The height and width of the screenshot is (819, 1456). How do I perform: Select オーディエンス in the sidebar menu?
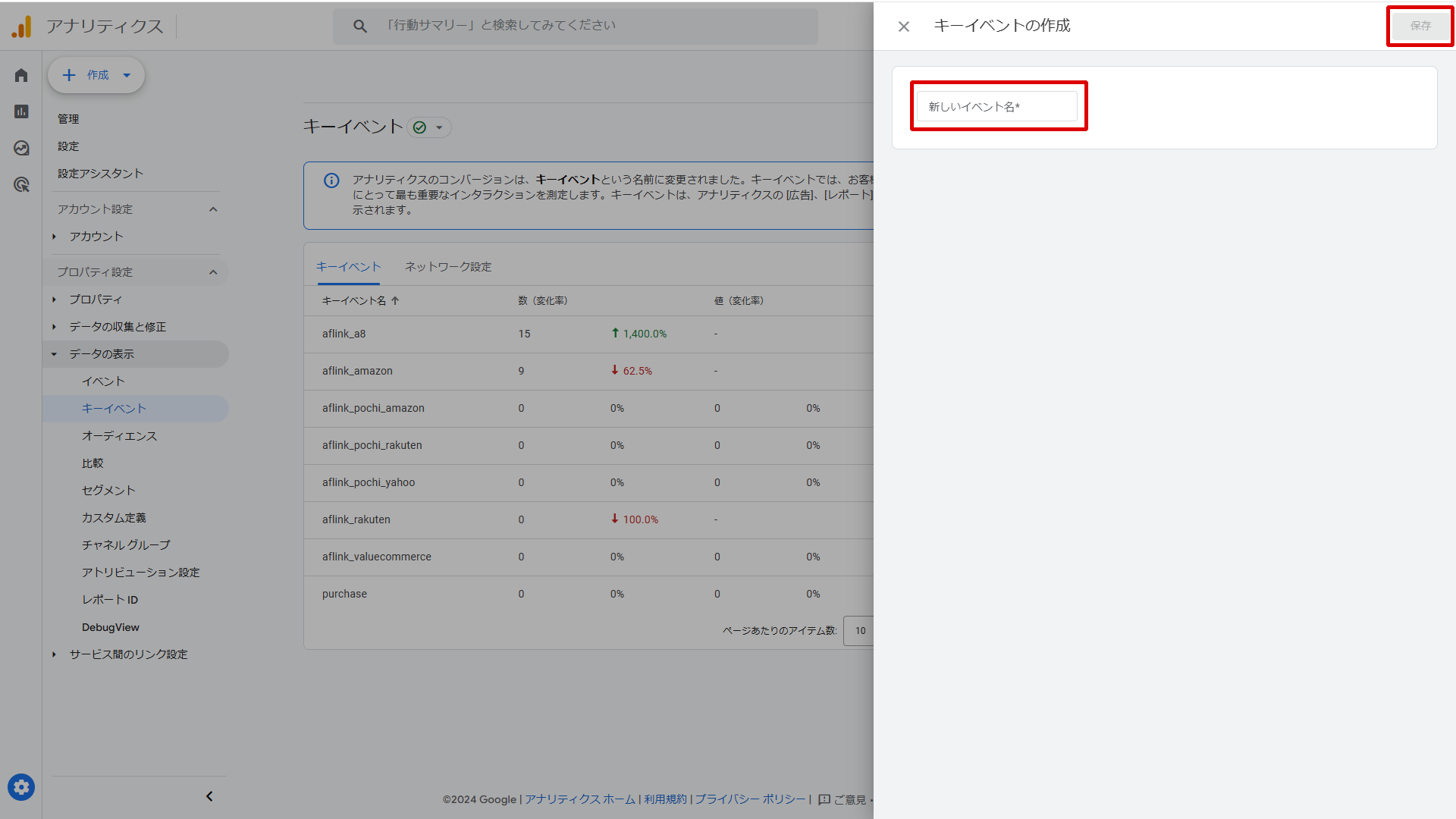119,436
